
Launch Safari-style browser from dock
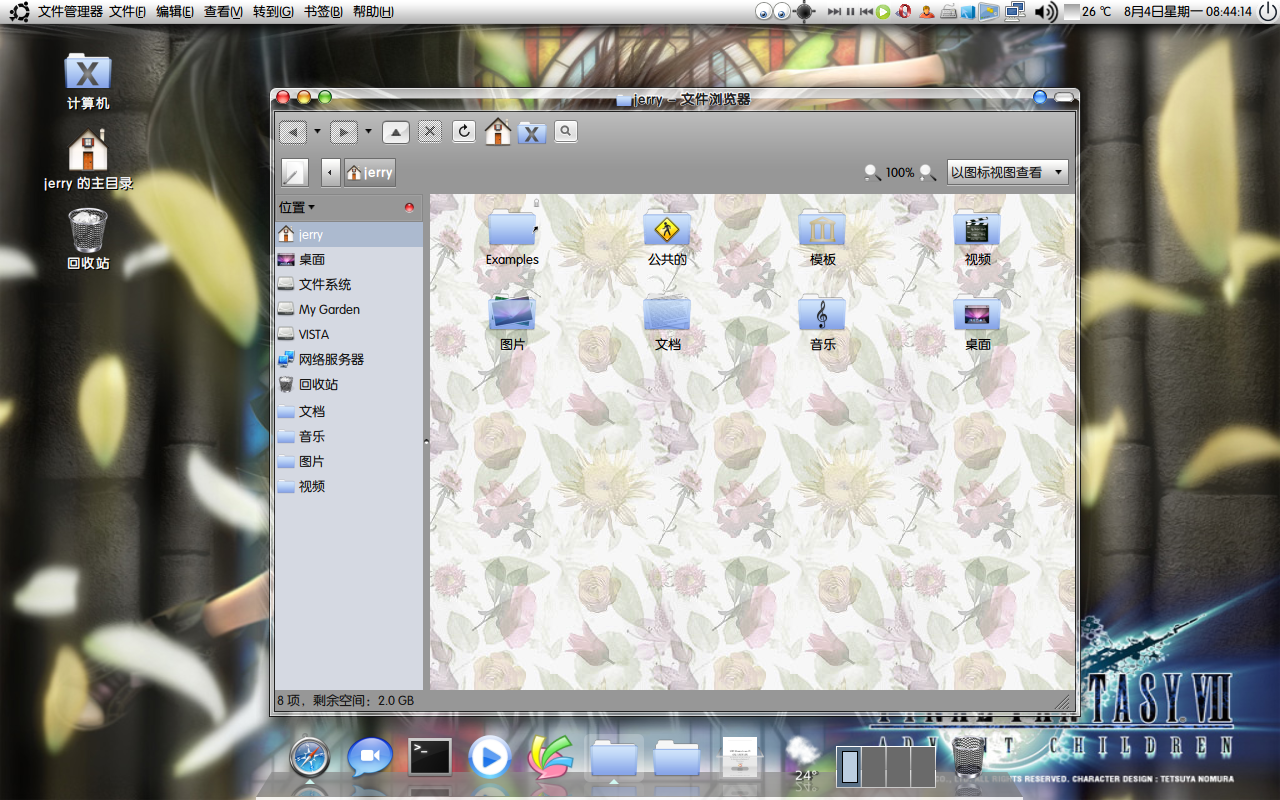(309, 757)
